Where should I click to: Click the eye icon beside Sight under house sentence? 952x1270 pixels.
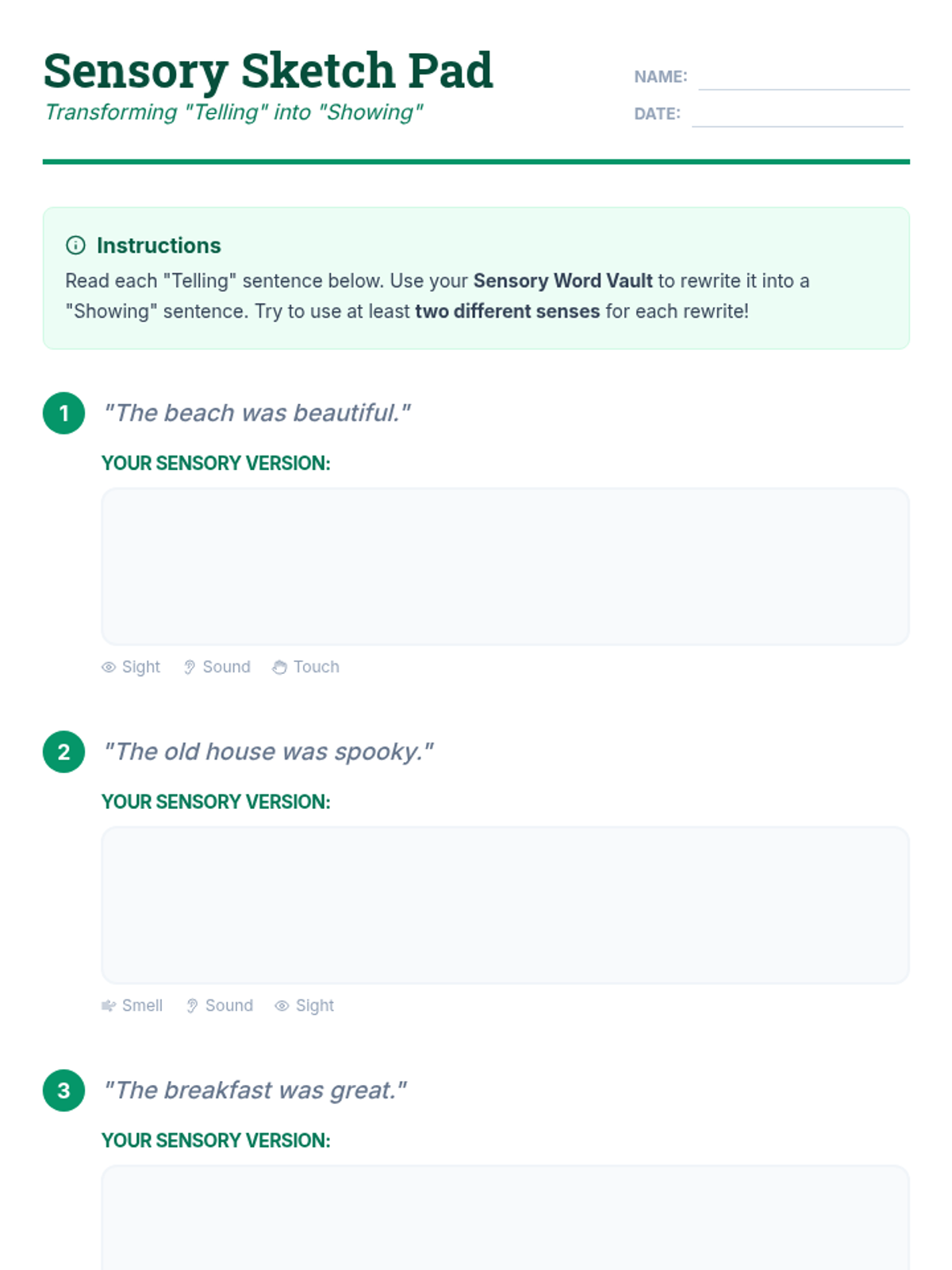click(x=282, y=1006)
